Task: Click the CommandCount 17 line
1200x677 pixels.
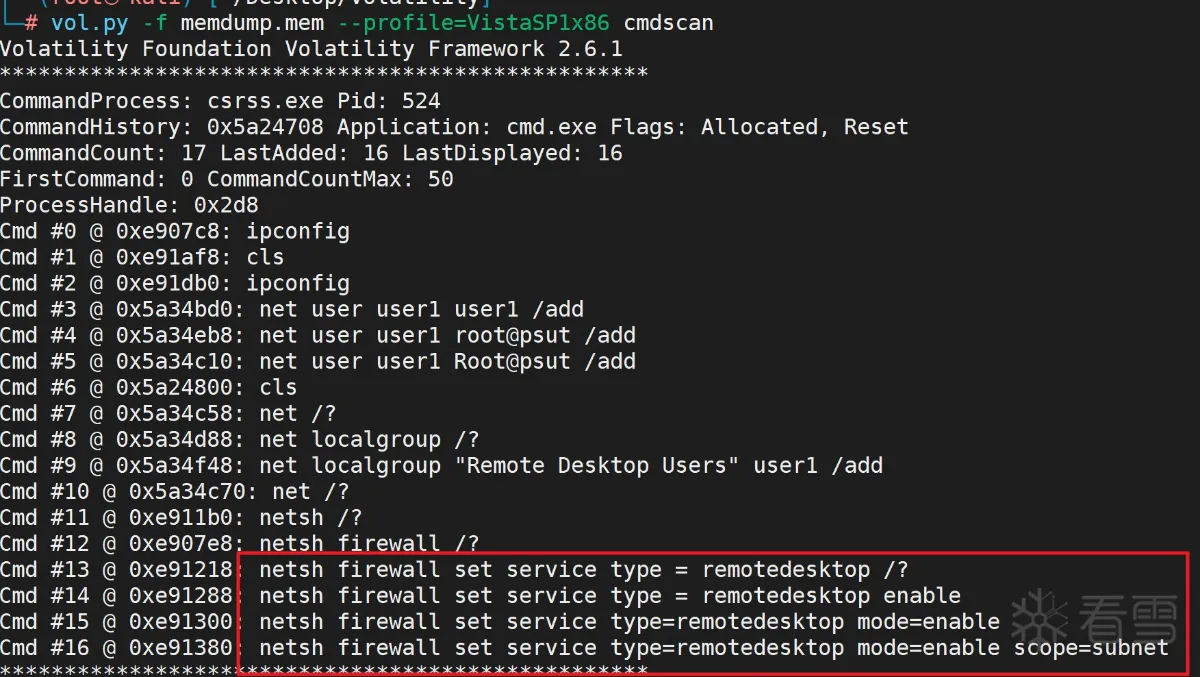Action: click(x=311, y=153)
